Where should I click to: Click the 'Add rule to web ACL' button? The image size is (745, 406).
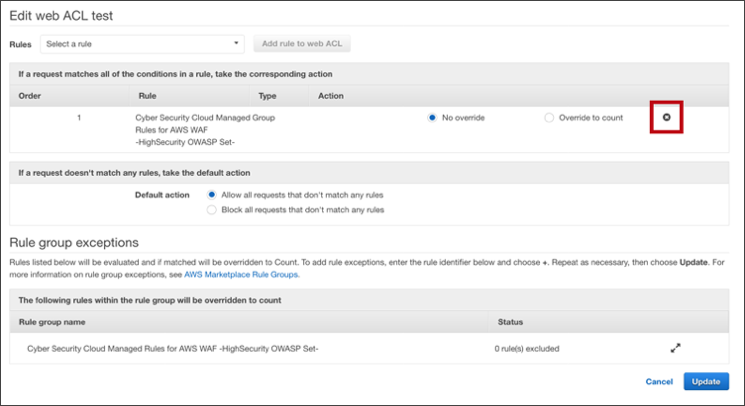[x=301, y=44]
